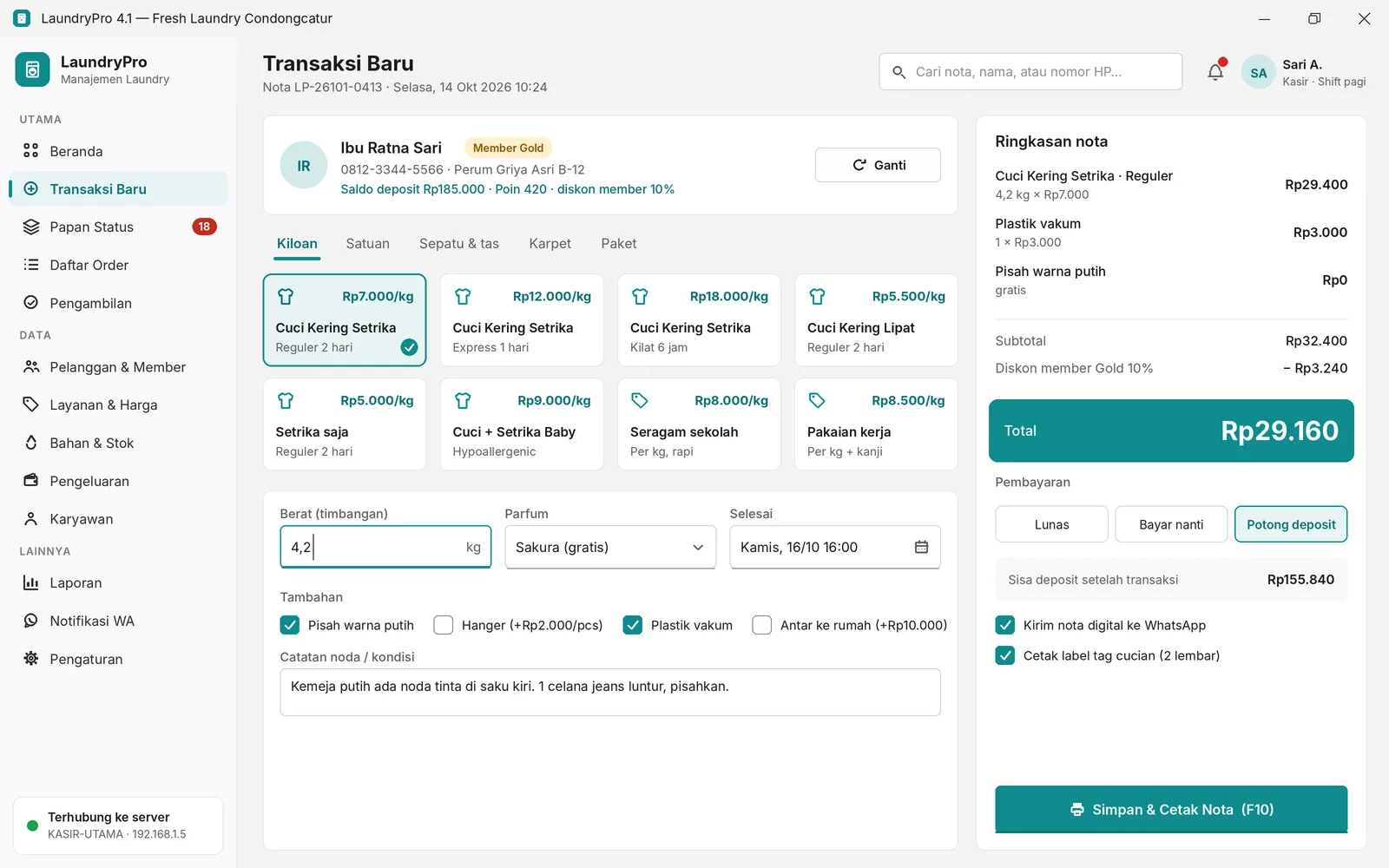Open Papan Status in the sidebar
The height and width of the screenshot is (868, 1389).
(118, 227)
